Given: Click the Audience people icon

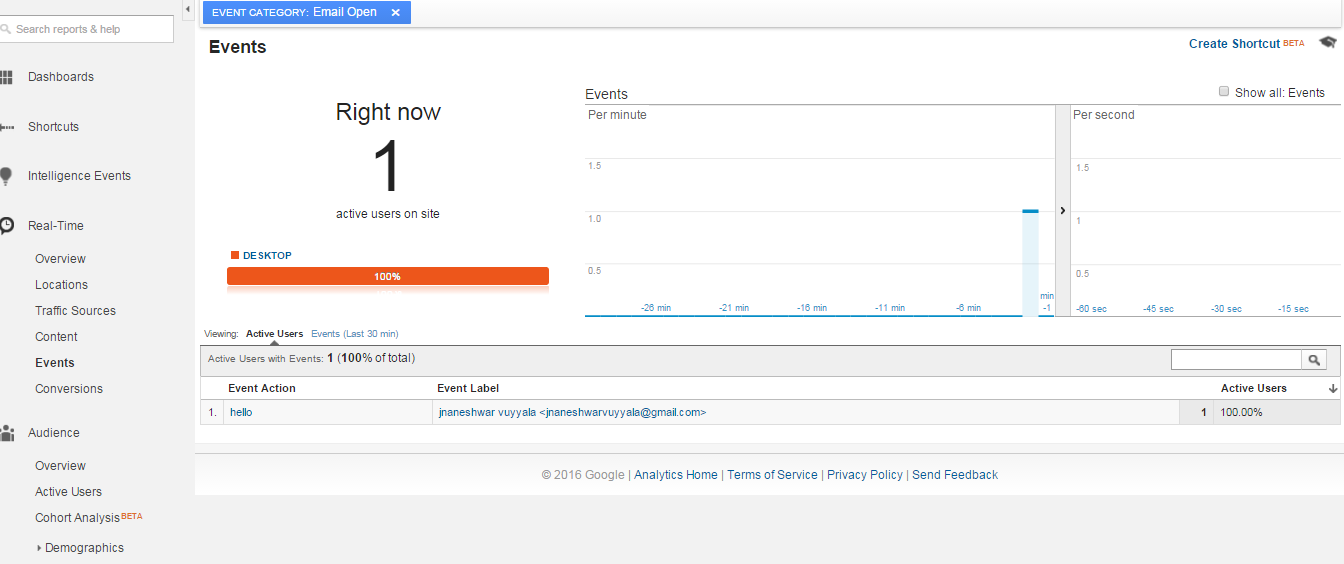Looking at the screenshot, I should click(x=6, y=433).
